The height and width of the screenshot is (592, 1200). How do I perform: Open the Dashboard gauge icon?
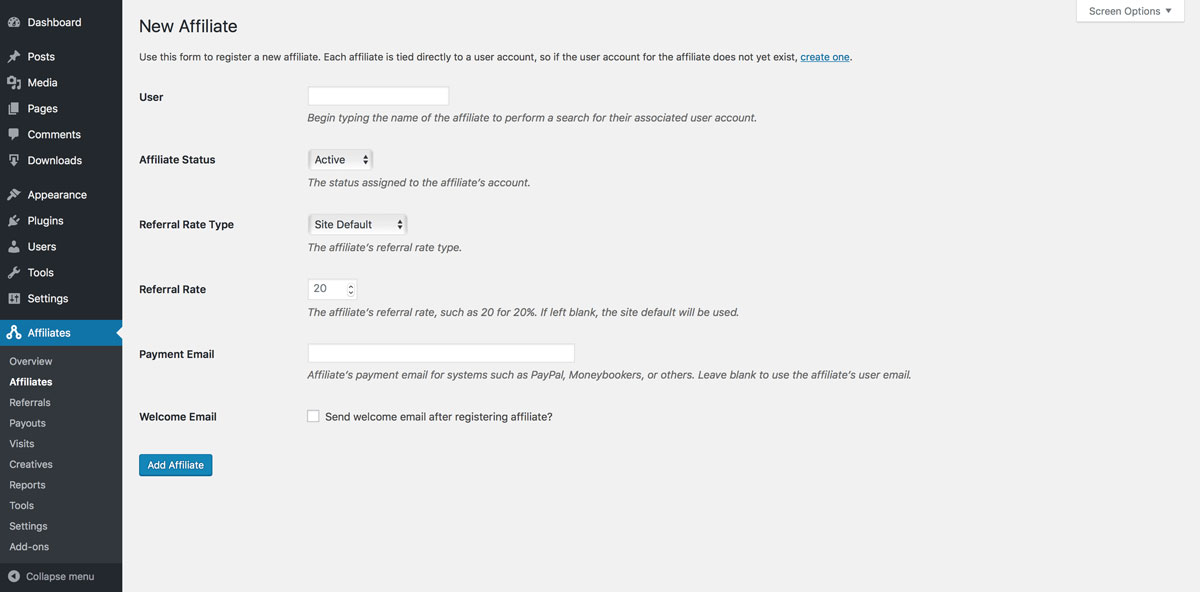(14, 22)
